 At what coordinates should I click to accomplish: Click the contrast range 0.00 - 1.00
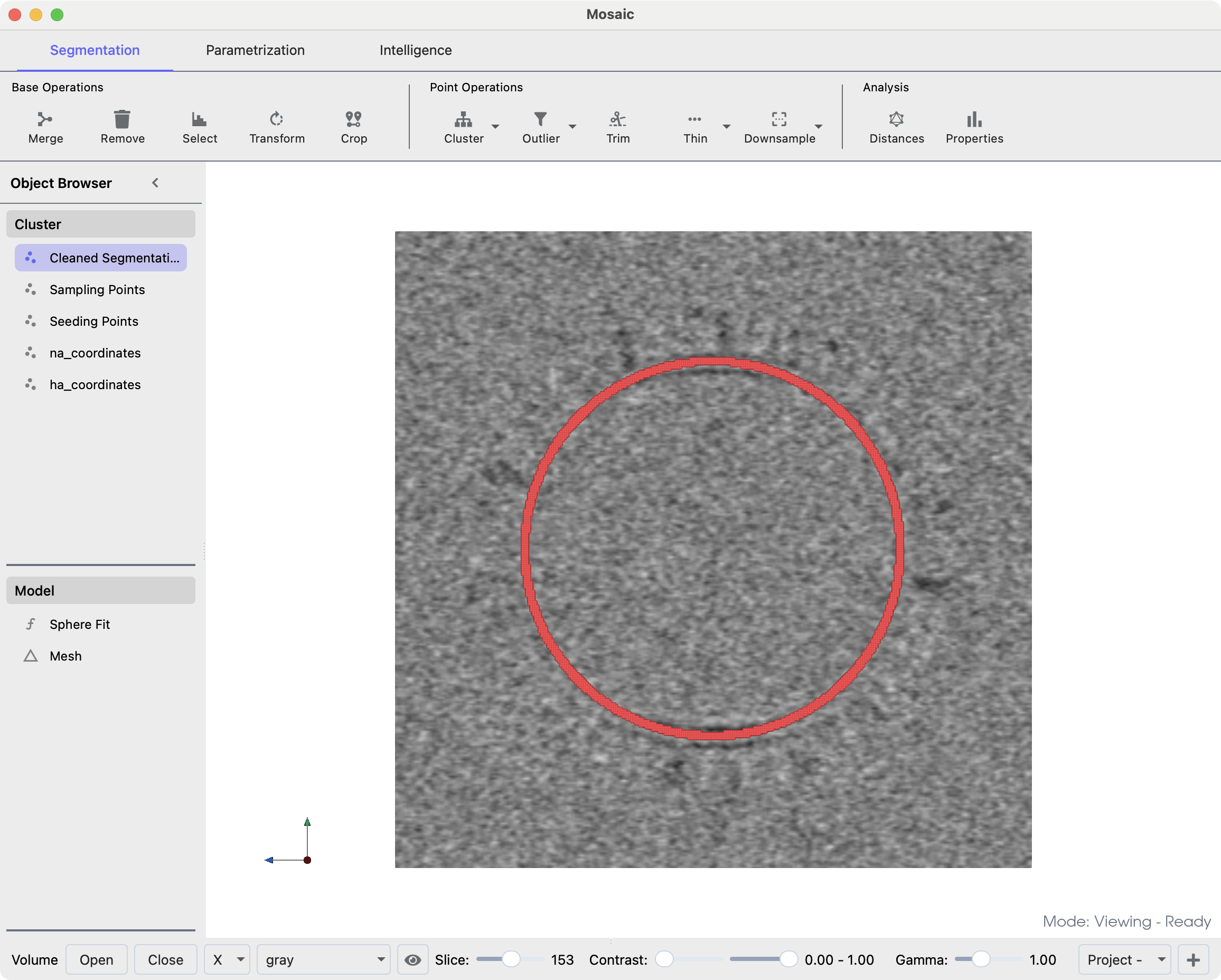[x=839, y=959]
